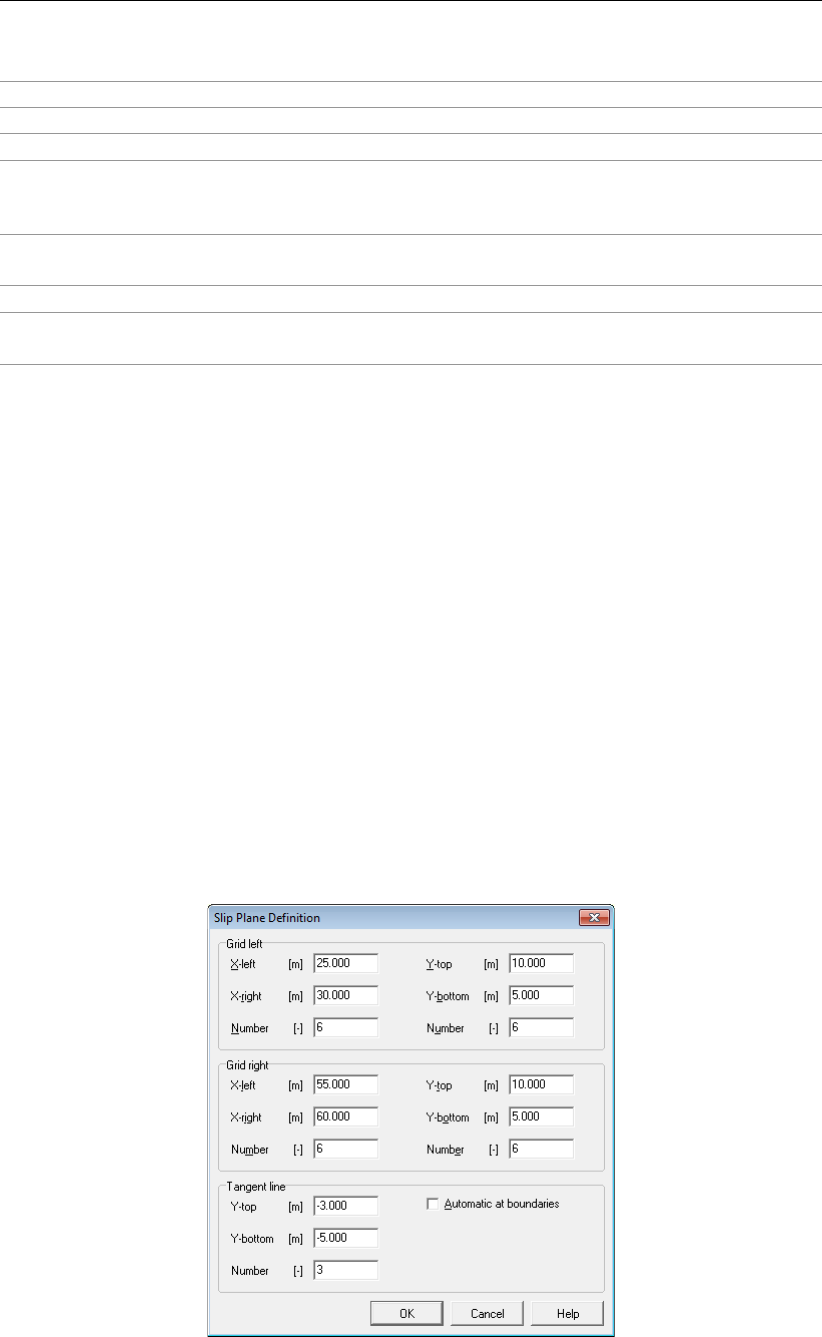Edit Grid right X-right field 60.000
Image resolution: width=822 pixels, height=1337 pixels.
pos(345,1117)
